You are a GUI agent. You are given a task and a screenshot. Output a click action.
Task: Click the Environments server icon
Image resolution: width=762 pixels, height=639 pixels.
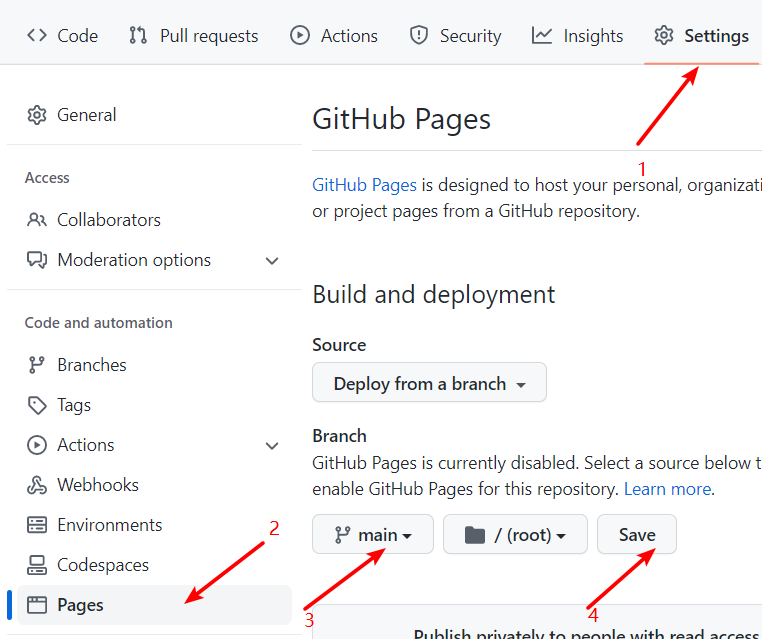click(37, 525)
